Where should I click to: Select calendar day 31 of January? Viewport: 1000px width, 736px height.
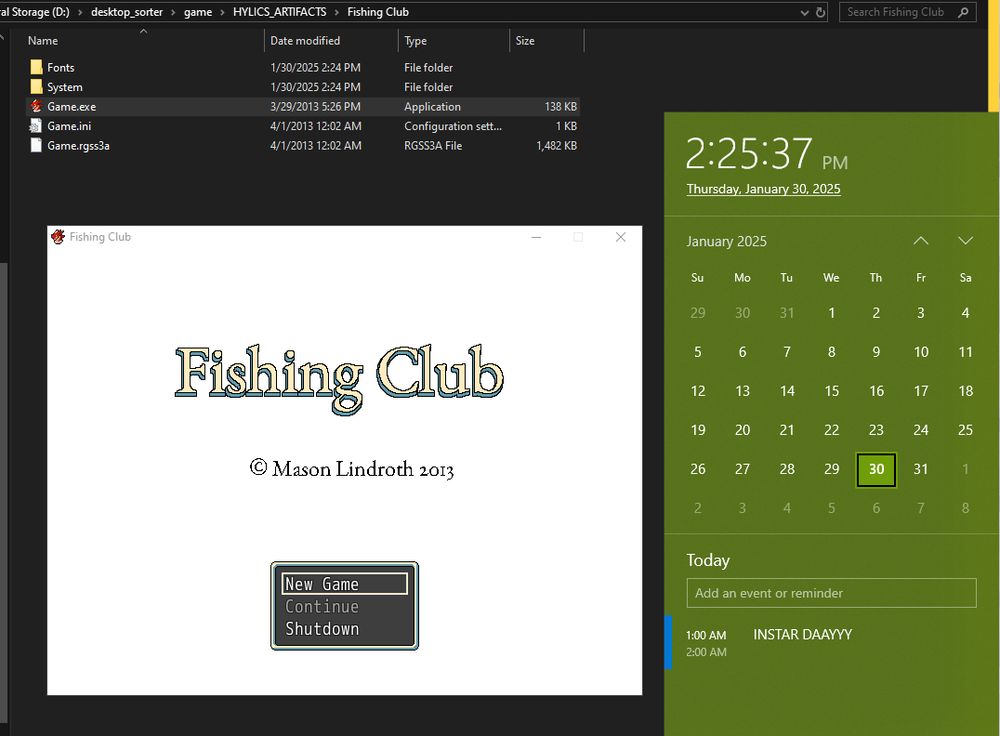[x=921, y=469]
